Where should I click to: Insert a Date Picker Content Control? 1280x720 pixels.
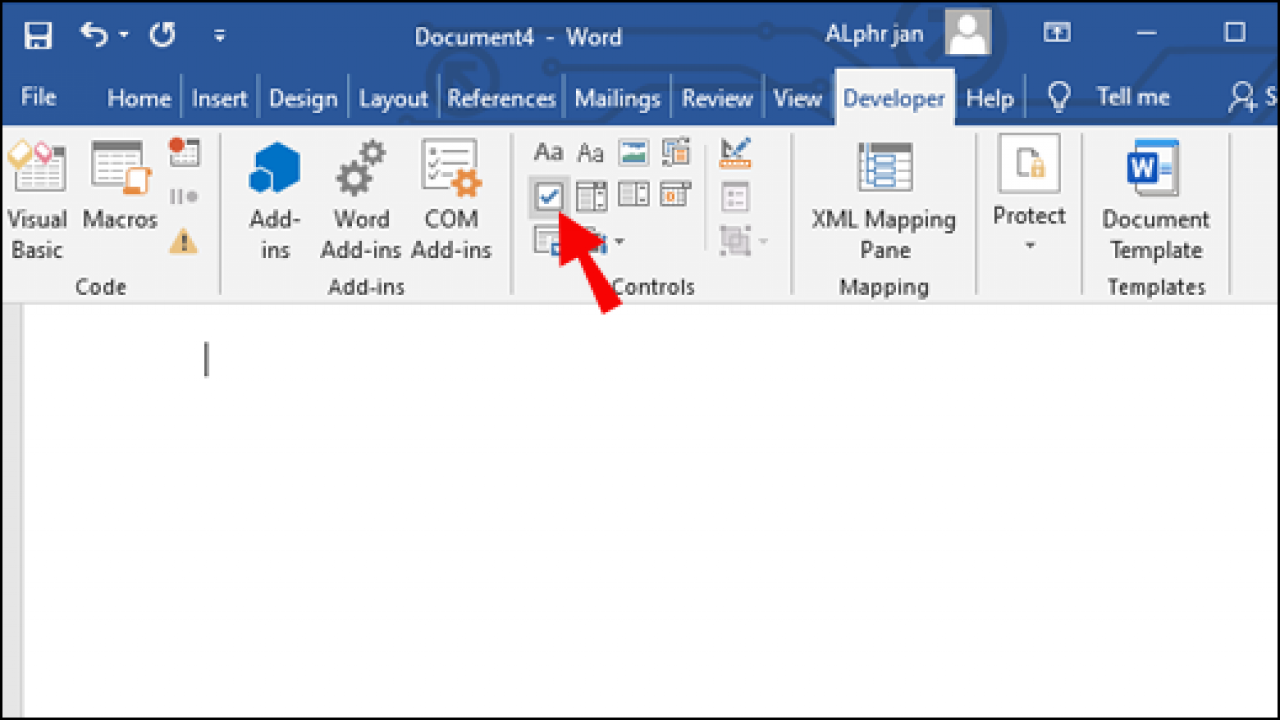click(x=676, y=196)
